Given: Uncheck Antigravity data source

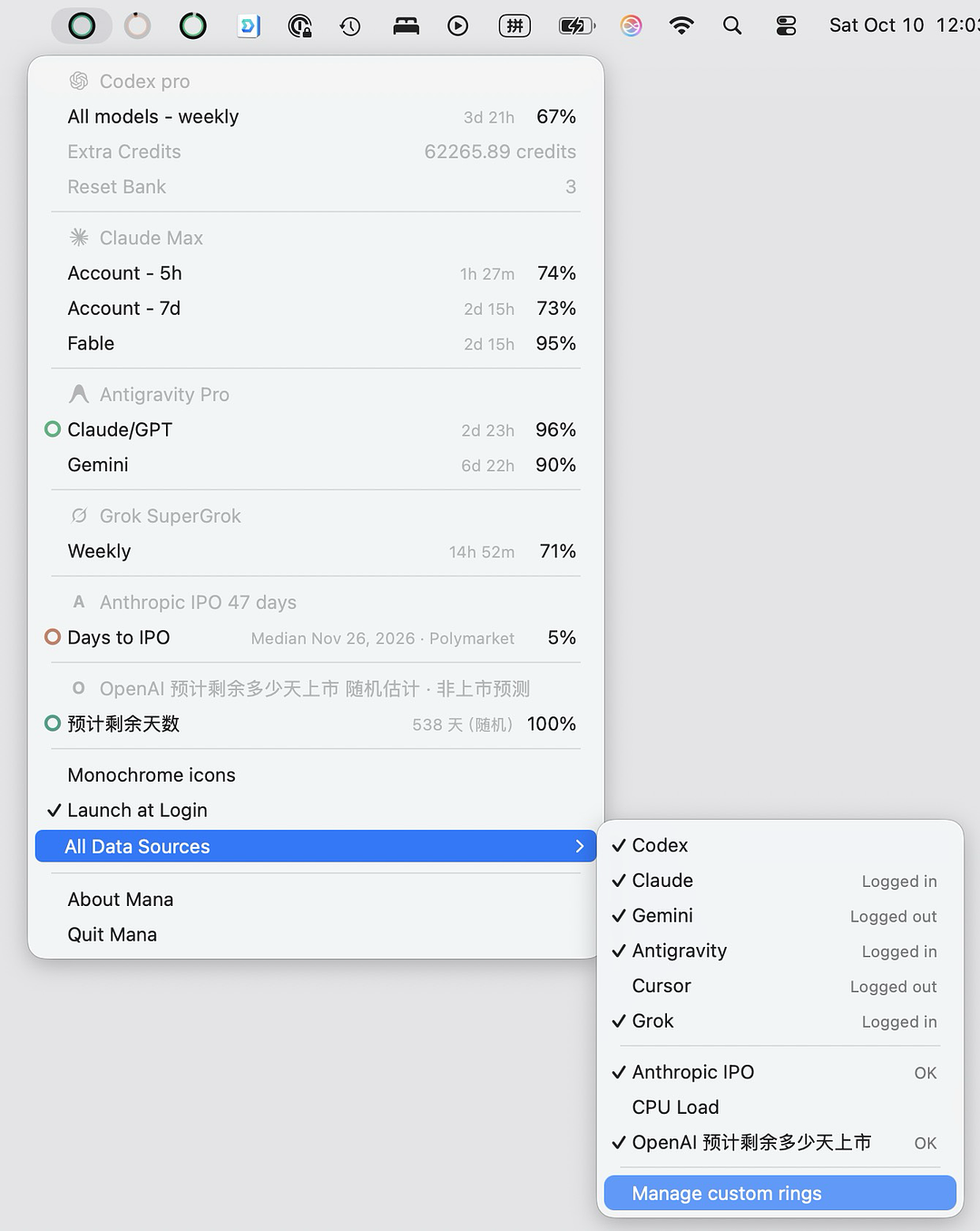Looking at the screenshot, I should tap(779, 950).
